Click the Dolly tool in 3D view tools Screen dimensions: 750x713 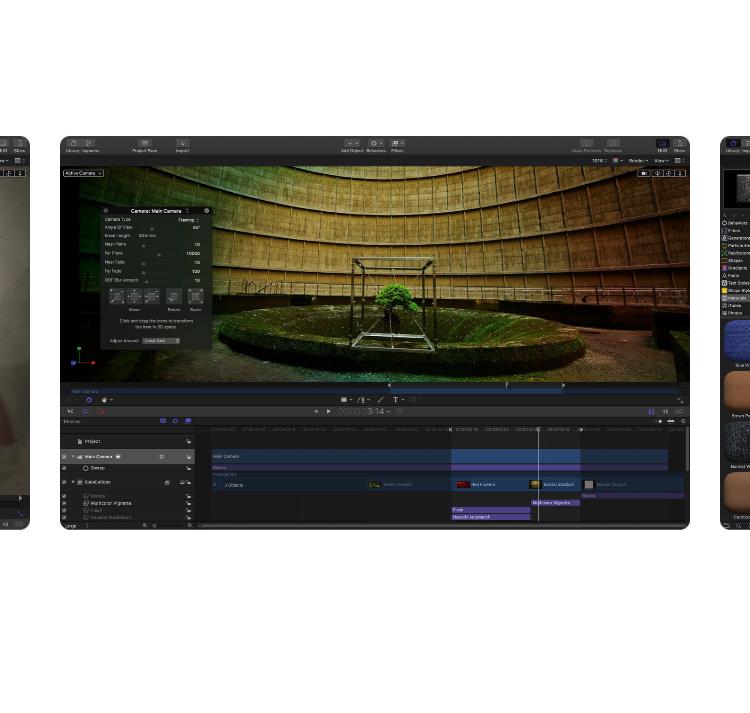coord(680,173)
